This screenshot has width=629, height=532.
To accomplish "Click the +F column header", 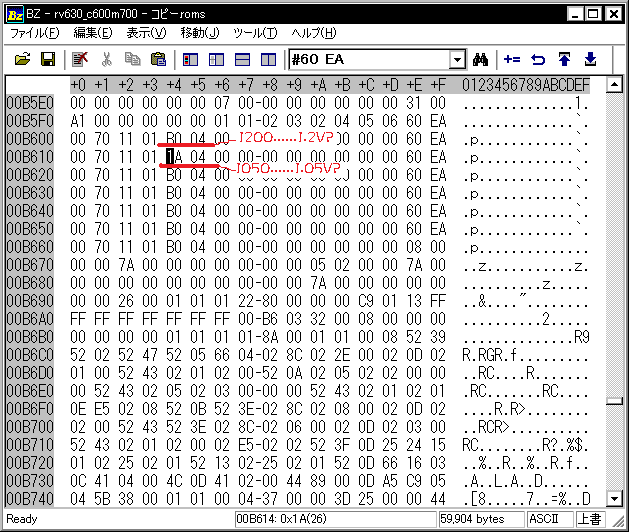I will [x=438, y=85].
